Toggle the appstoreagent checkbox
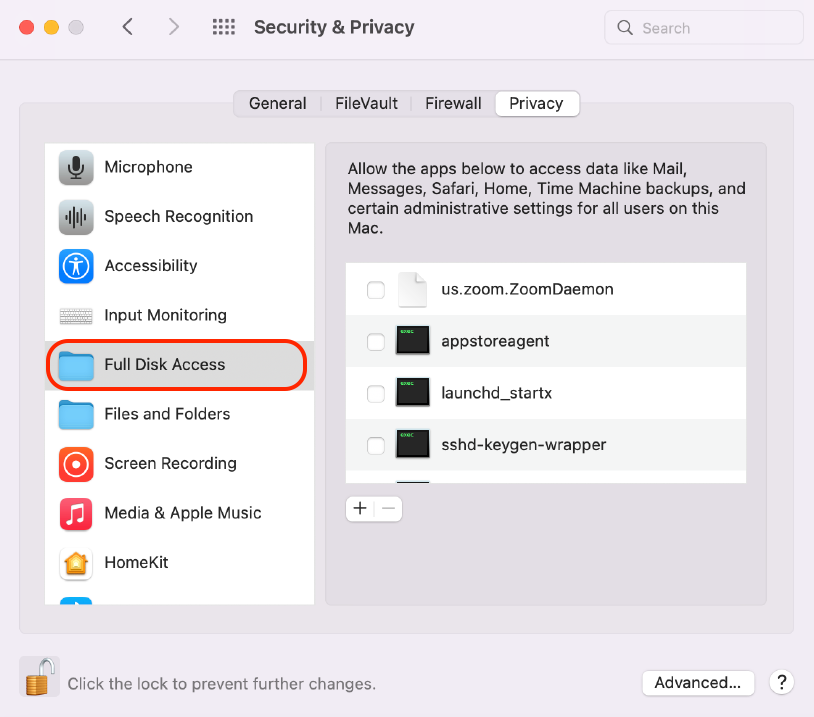 pos(376,342)
